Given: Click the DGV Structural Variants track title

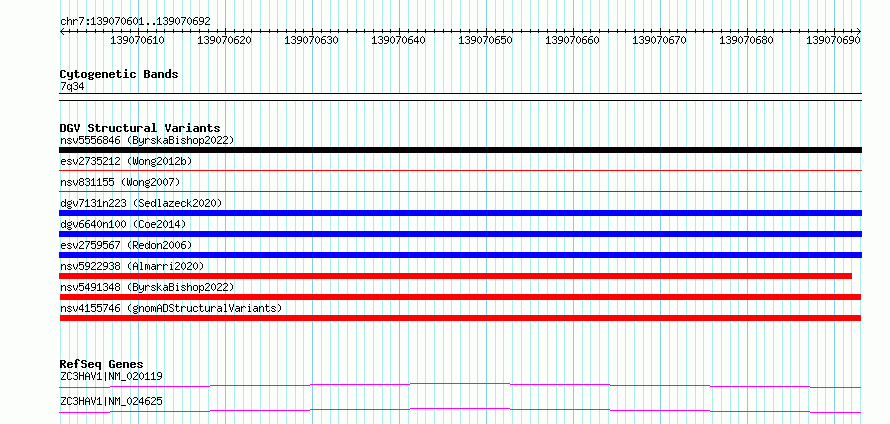Looking at the screenshot, I should pos(140,128).
